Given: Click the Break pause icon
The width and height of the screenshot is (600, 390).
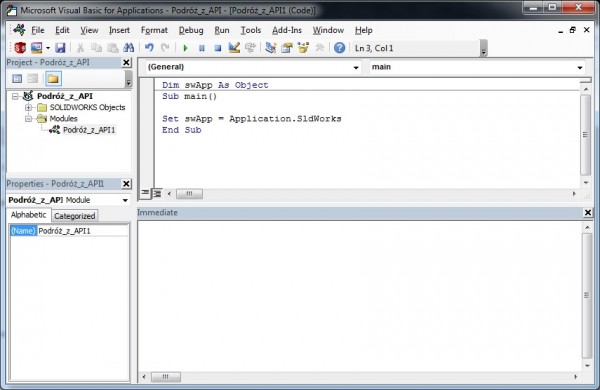Looking at the screenshot, I should click(202, 48).
